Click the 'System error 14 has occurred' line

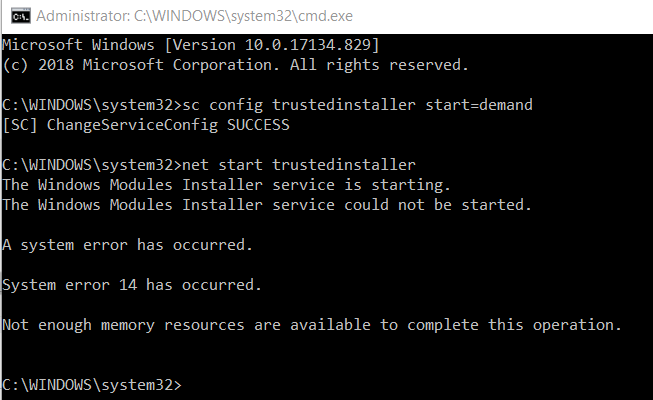[132, 285]
